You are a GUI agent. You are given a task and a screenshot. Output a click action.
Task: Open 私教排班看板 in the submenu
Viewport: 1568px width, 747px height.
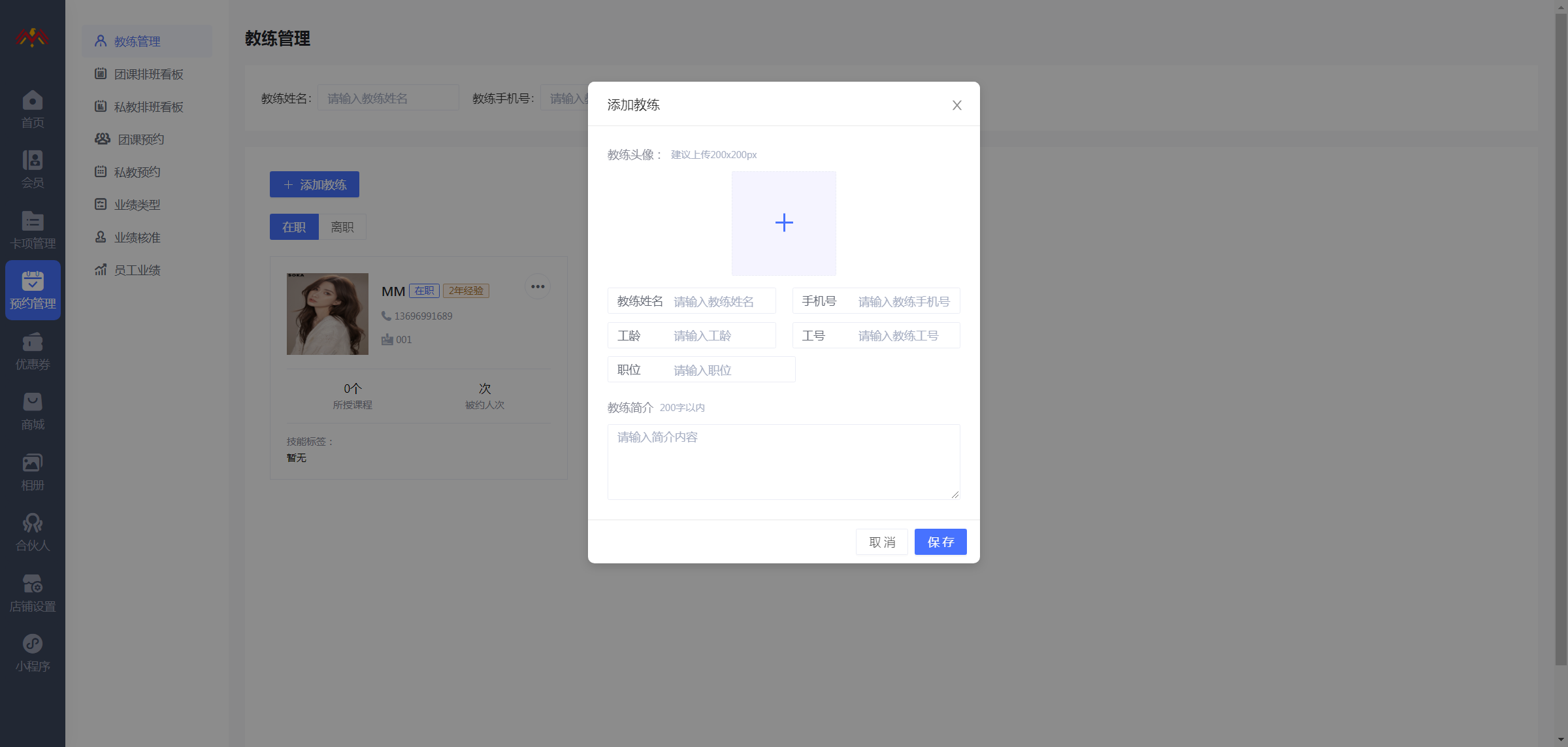[x=147, y=107]
